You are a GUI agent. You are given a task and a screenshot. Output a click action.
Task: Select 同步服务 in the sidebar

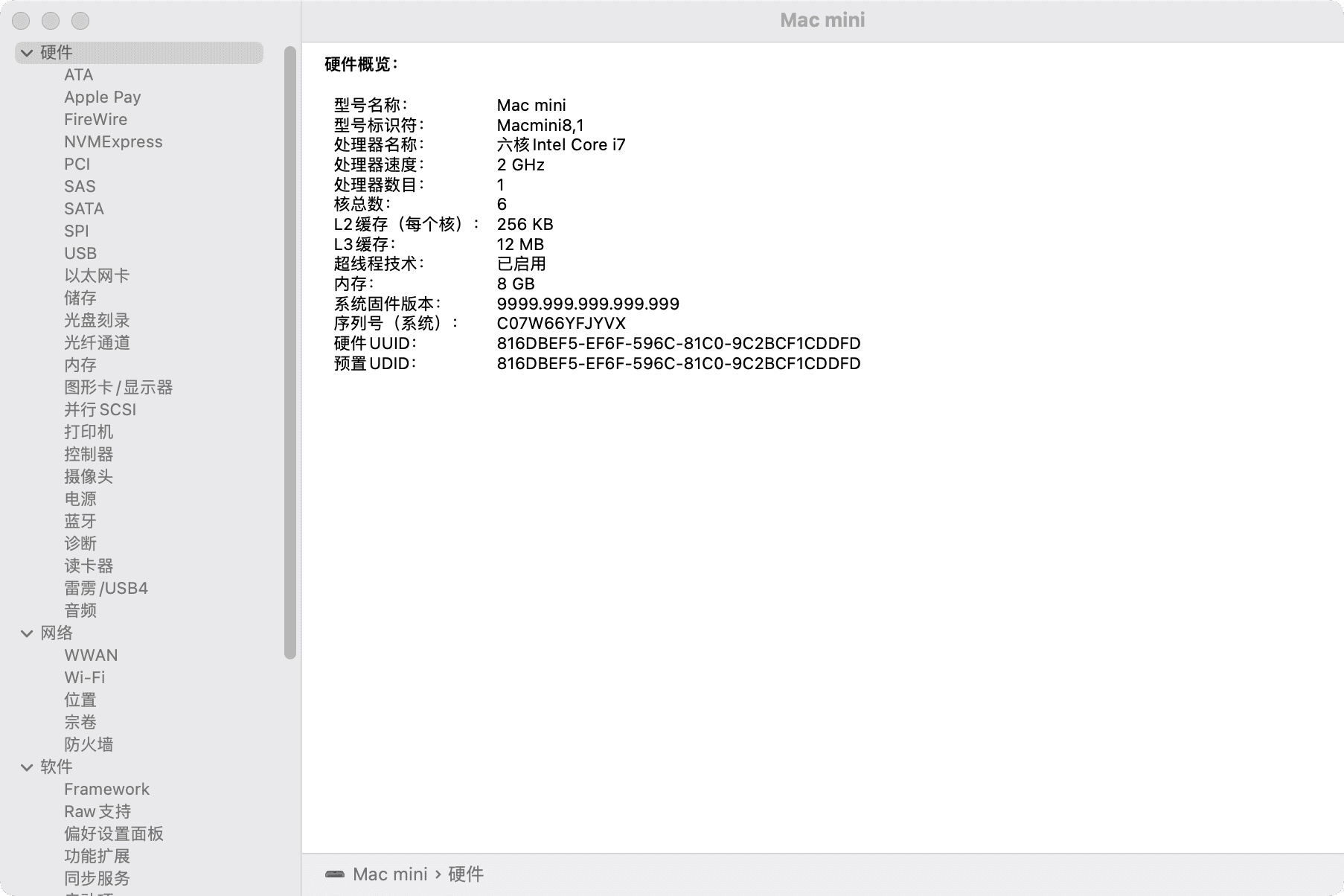(x=97, y=879)
